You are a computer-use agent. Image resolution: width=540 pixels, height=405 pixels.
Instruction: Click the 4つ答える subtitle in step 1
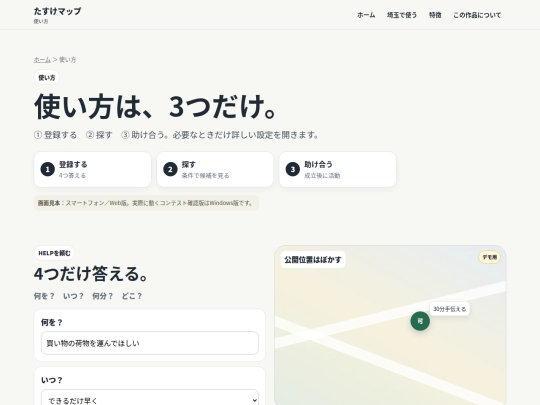click(x=72, y=175)
